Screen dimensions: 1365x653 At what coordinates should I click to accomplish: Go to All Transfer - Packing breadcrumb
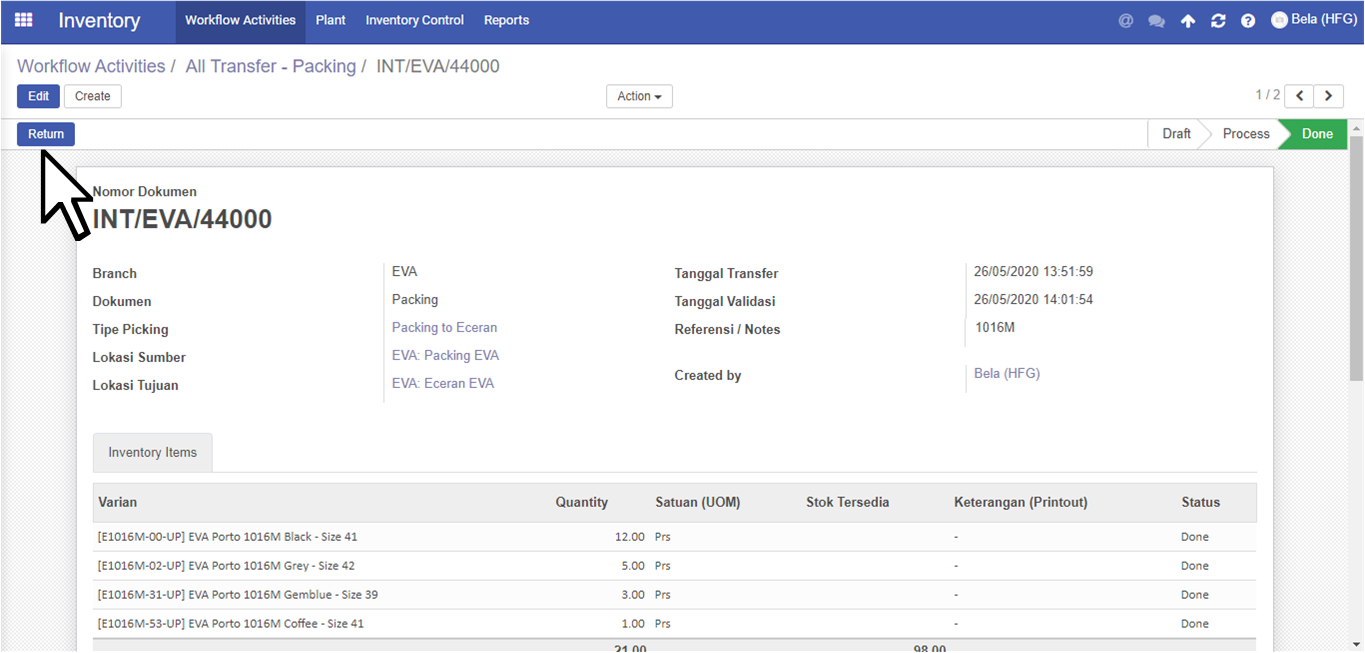pyautogui.click(x=270, y=66)
